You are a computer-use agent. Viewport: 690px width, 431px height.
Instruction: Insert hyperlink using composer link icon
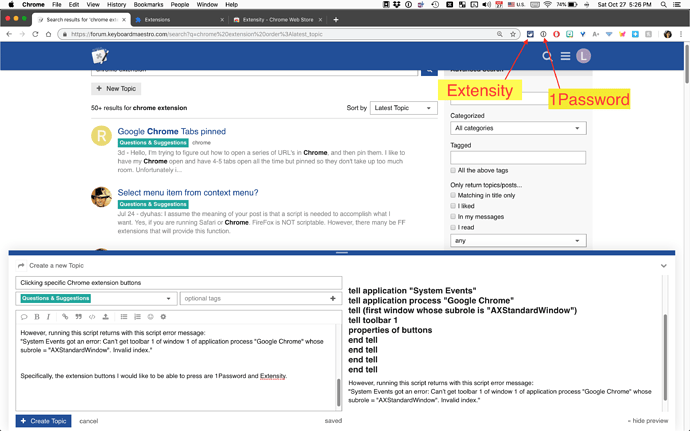(x=65, y=317)
